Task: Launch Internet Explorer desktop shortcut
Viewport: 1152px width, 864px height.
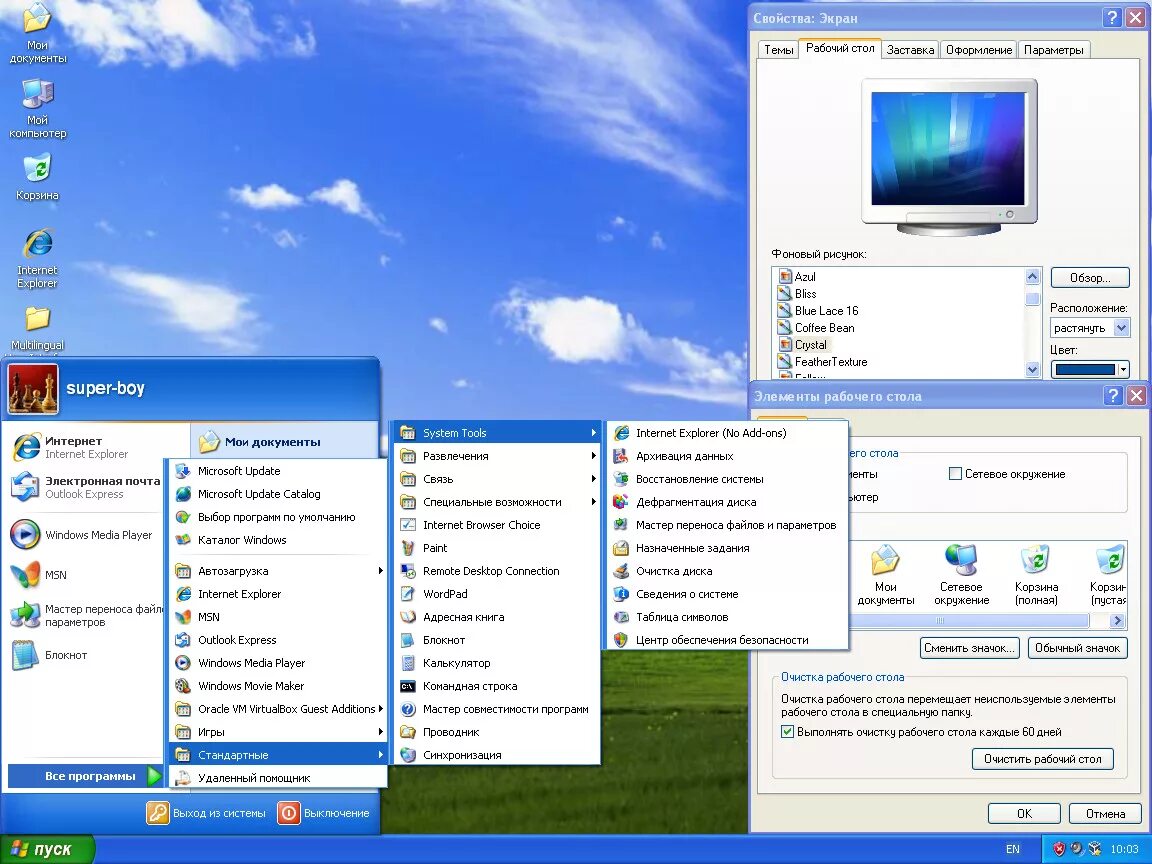Action: (x=37, y=259)
